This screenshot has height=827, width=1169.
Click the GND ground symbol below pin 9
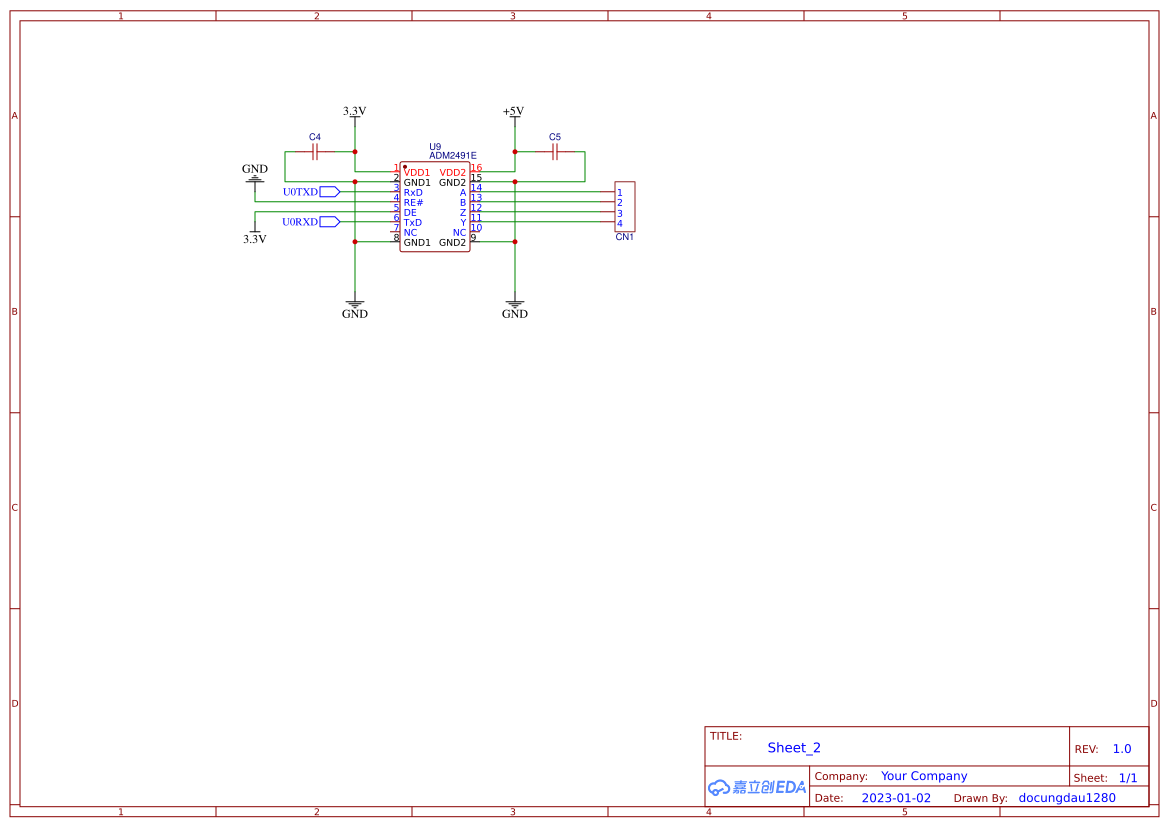pyautogui.click(x=514, y=302)
